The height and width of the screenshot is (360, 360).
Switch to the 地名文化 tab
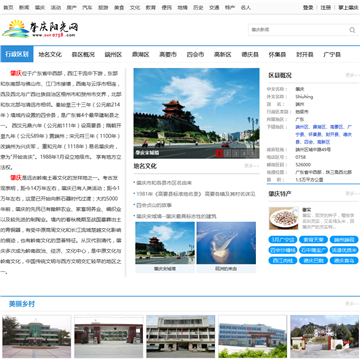click(50, 54)
